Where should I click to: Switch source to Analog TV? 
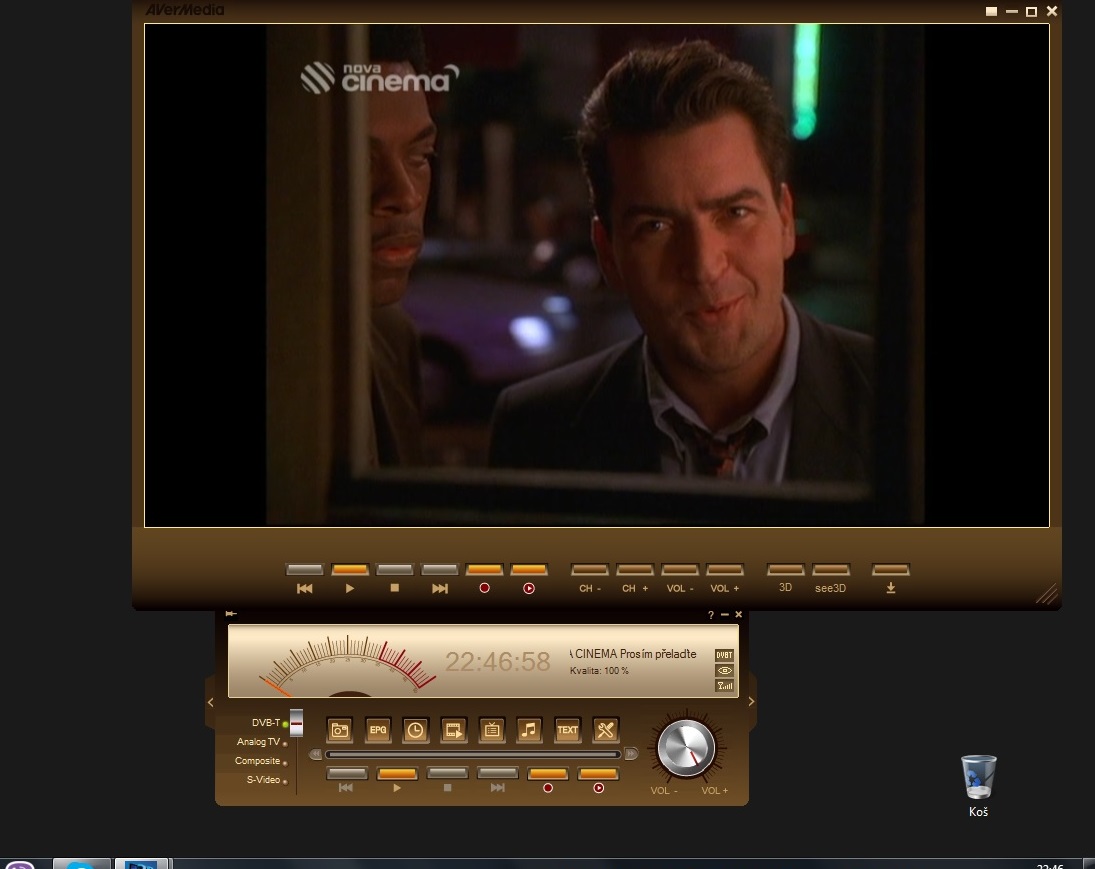[x=258, y=742]
